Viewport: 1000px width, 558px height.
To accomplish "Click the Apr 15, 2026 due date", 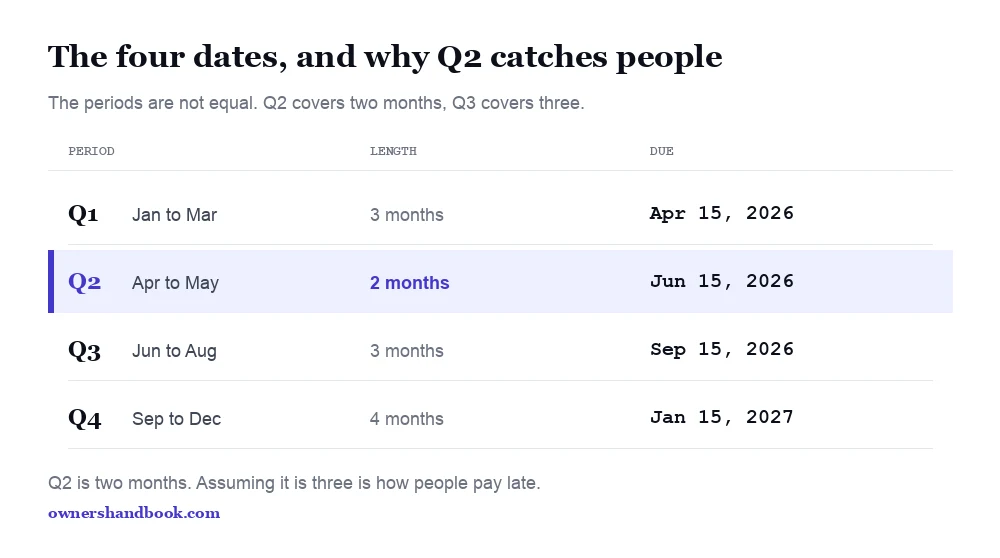I will click(x=722, y=213).
